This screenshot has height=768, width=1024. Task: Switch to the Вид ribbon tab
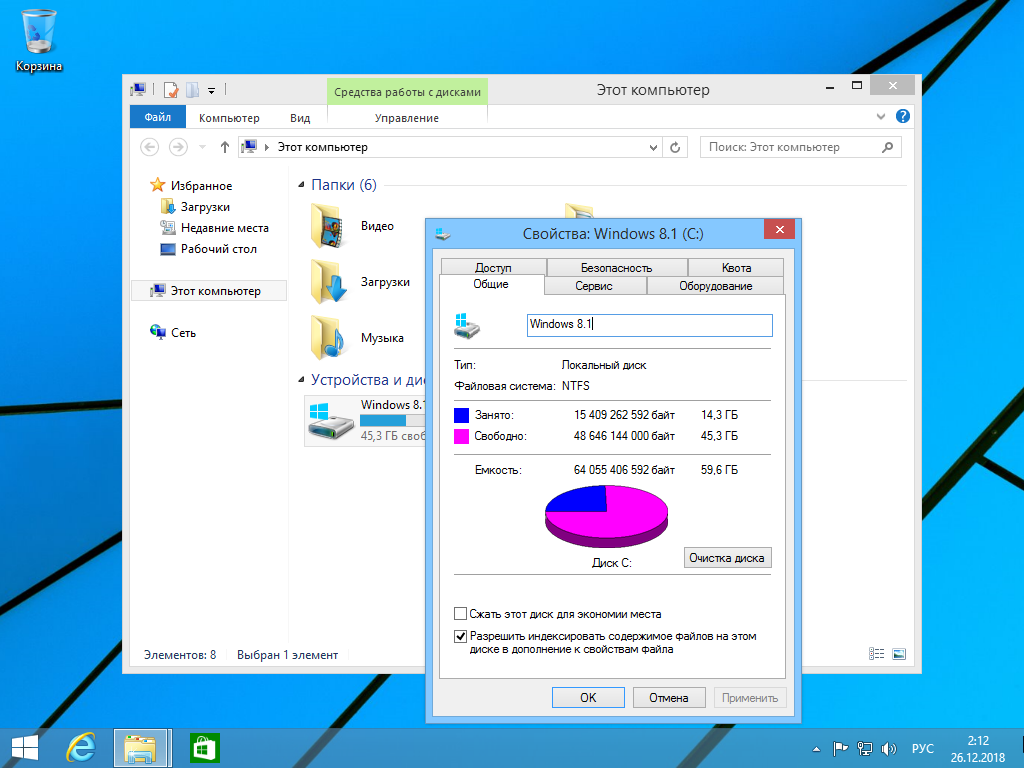click(300, 118)
